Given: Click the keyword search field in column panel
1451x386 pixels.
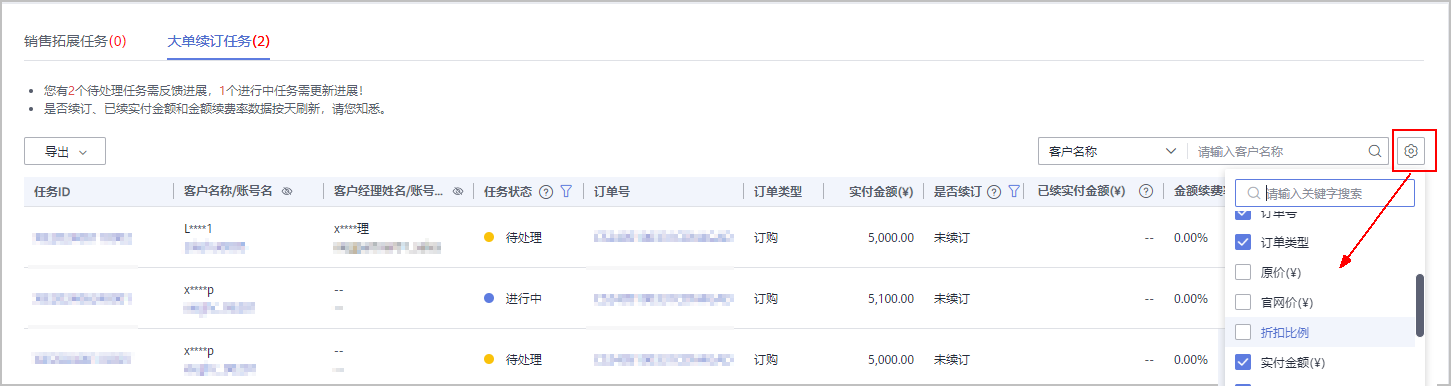Looking at the screenshot, I should click(1325, 193).
